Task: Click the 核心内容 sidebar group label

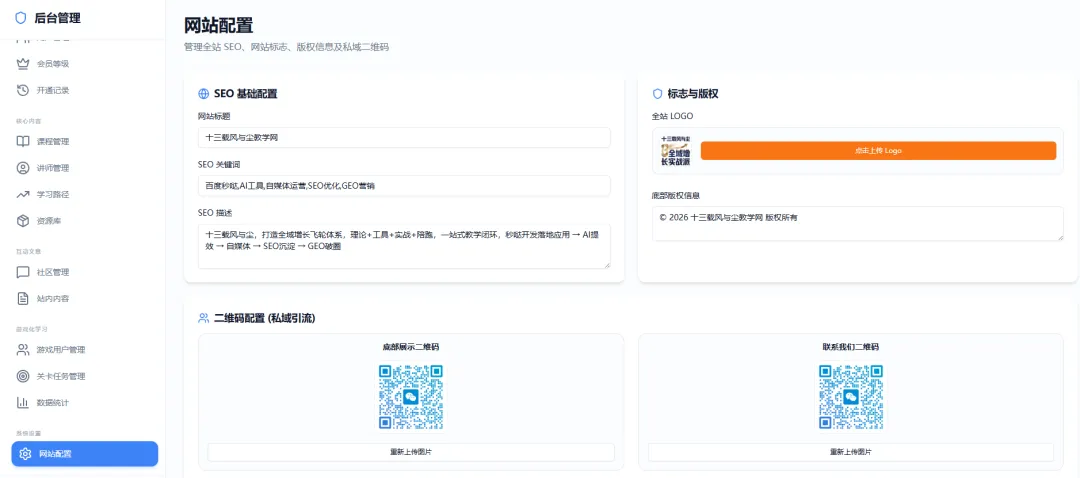Action: pyautogui.click(x=28, y=121)
